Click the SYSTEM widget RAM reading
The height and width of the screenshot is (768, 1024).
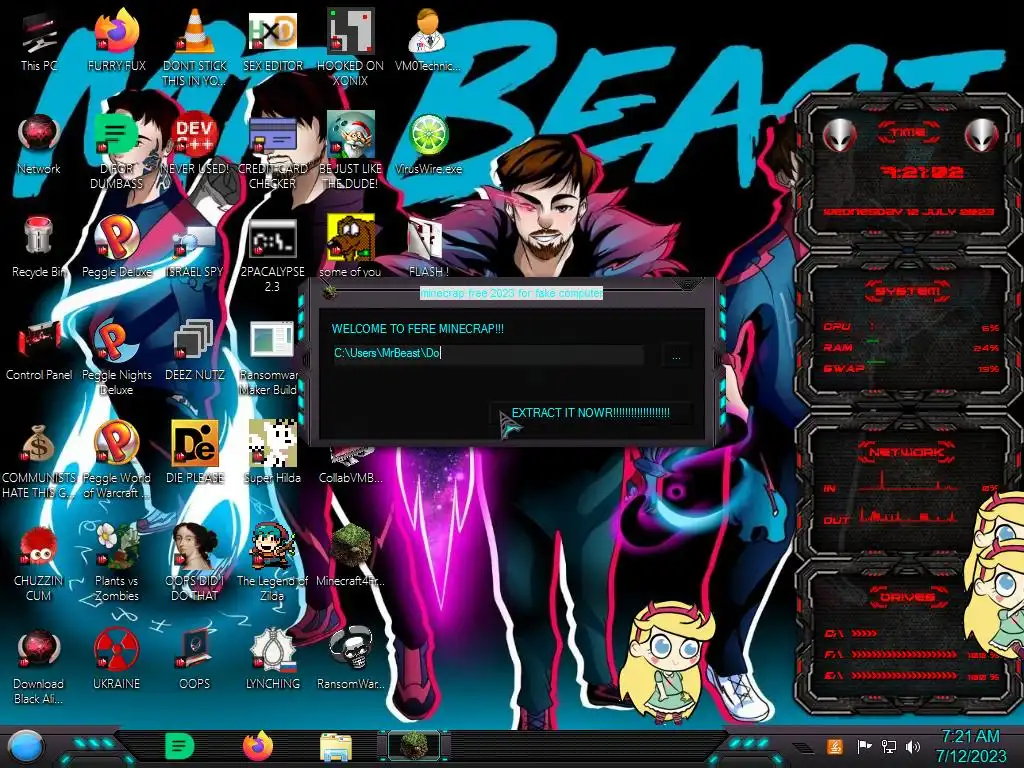click(x=910, y=347)
